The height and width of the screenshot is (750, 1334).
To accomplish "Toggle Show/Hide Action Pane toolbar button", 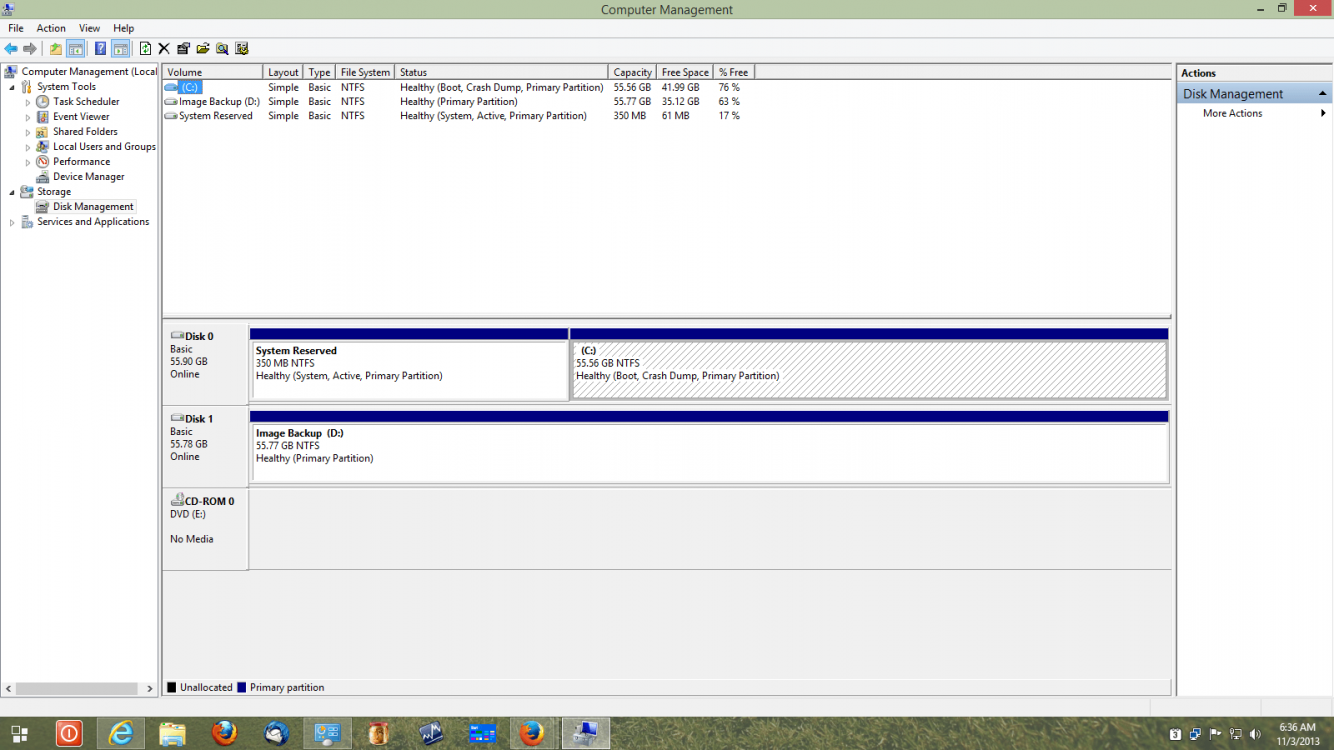I will point(121,48).
